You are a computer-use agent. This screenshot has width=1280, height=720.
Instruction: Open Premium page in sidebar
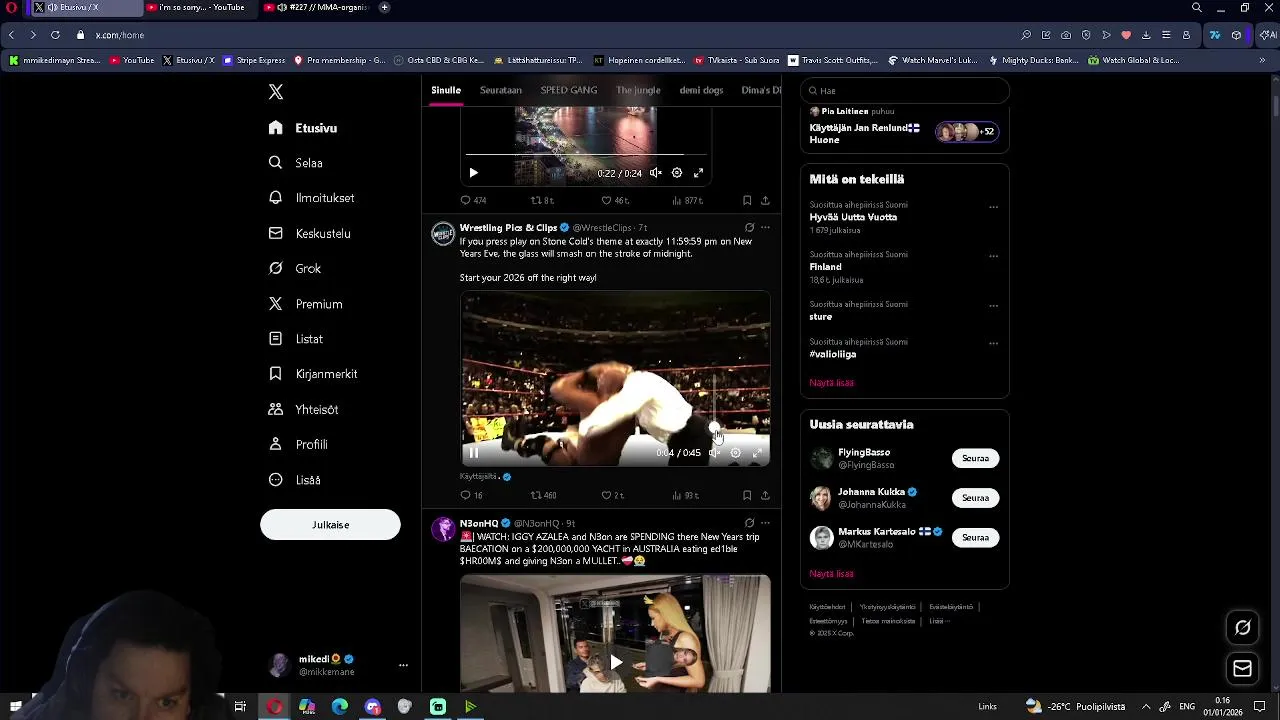[x=306, y=304]
